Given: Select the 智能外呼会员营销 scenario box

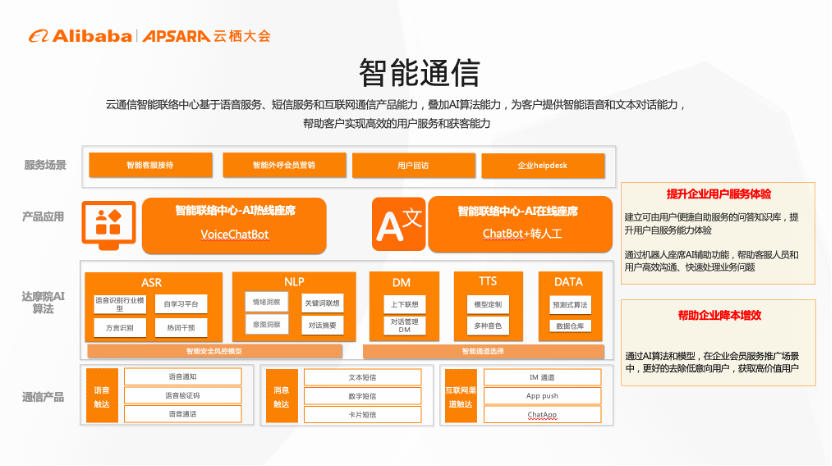Looking at the screenshot, I should (284, 165).
